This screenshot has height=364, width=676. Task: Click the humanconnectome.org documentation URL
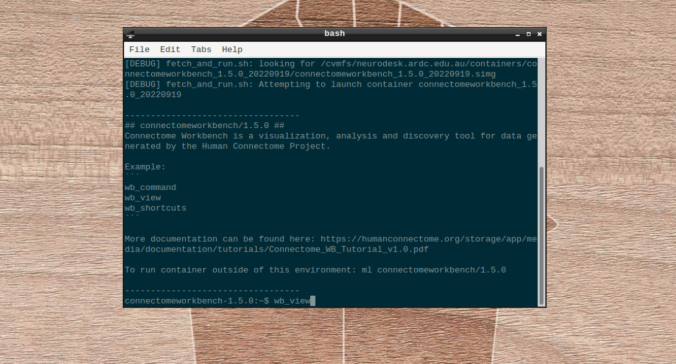click(331, 244)
